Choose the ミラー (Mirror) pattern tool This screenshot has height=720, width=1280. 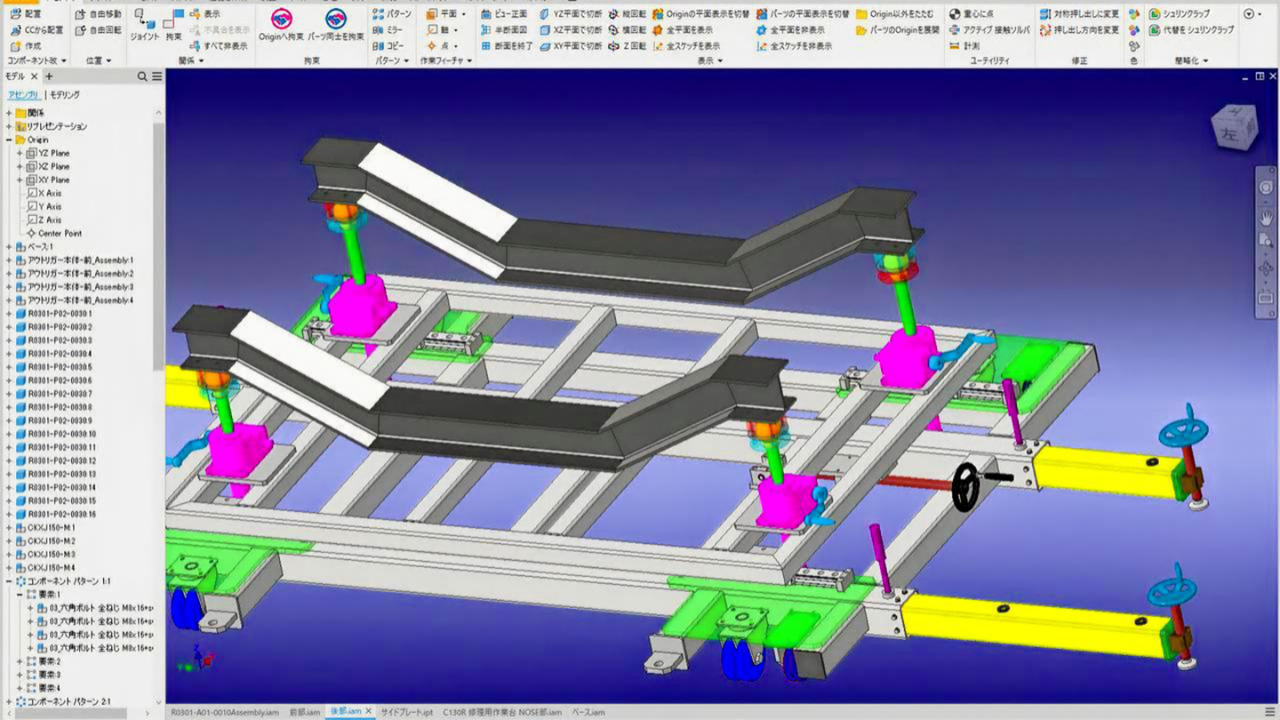point(388,30)
